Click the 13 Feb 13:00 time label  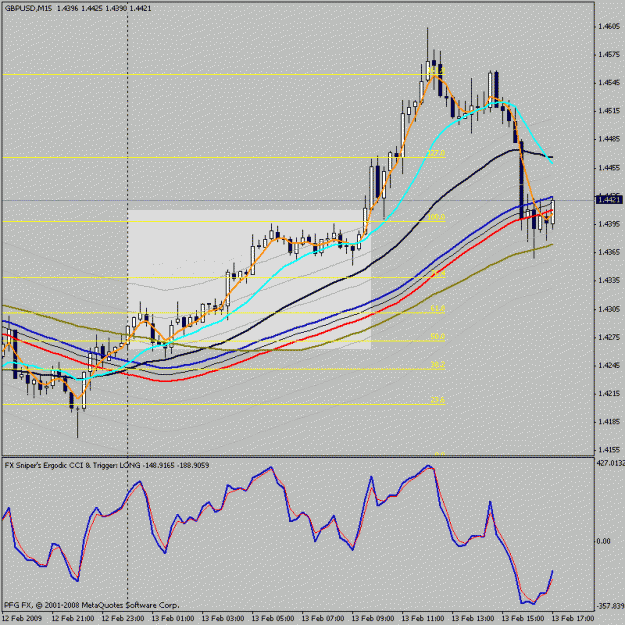[x=473, y=618]
